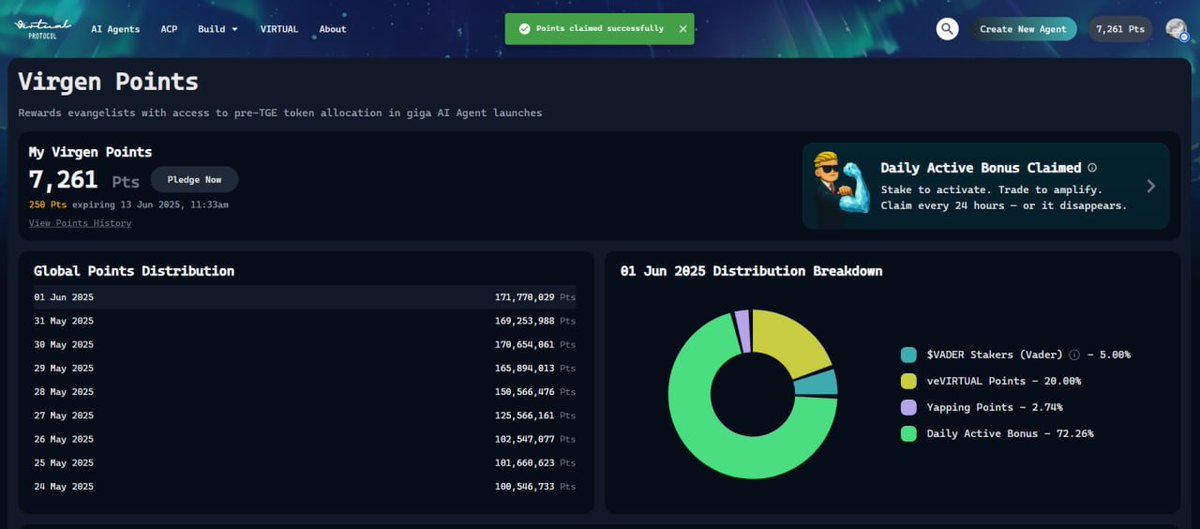Click Yapping Points - 2.74% legend label
Image resolution: width=1200 pixels, height=529 pixels.
pos(994,407)
